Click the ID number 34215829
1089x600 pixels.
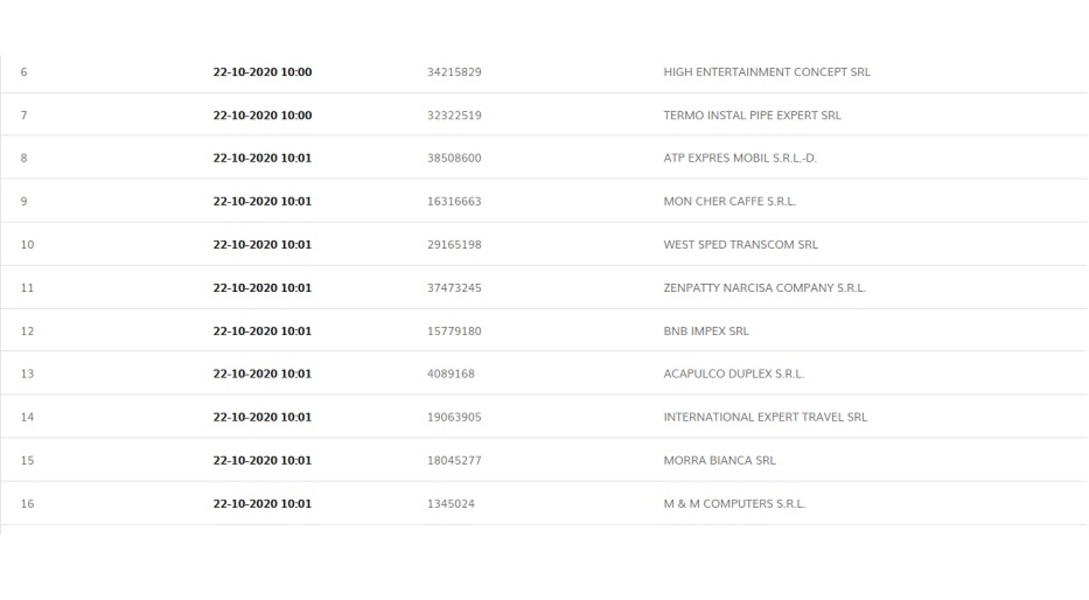[454, 72]
